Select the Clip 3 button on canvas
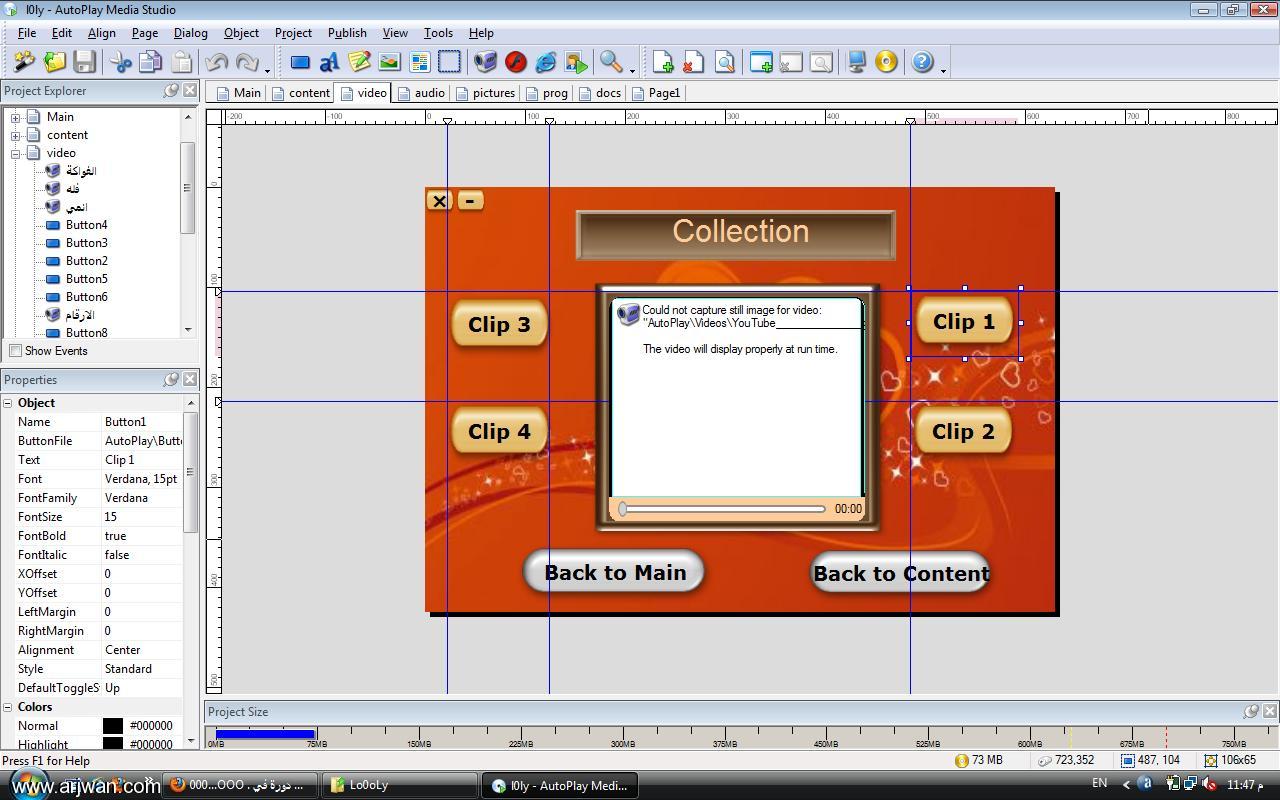This screenshot has height=800, width=1280. pyautogui.click(x=499, y=324)
